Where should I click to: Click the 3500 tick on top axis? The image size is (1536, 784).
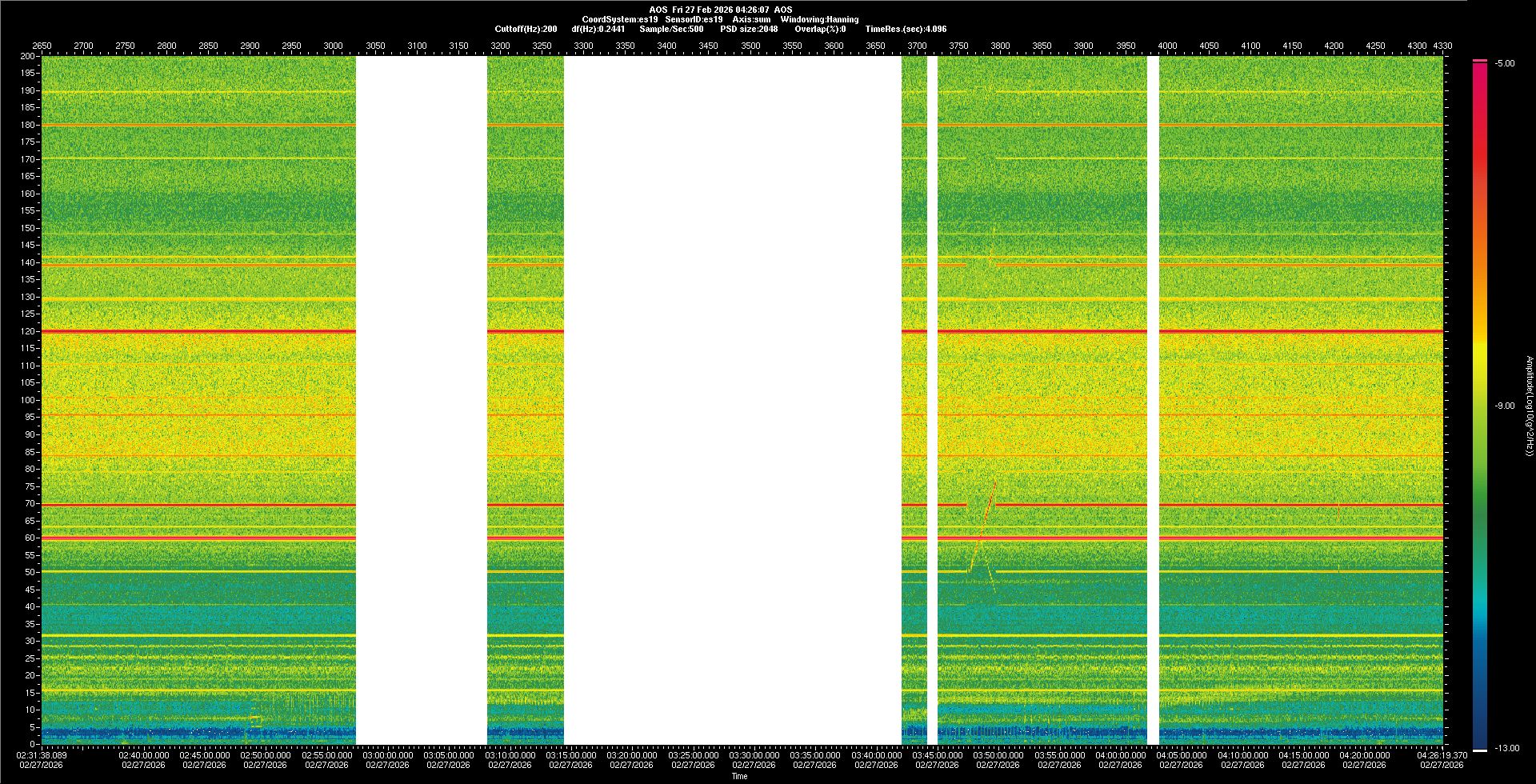750,46
